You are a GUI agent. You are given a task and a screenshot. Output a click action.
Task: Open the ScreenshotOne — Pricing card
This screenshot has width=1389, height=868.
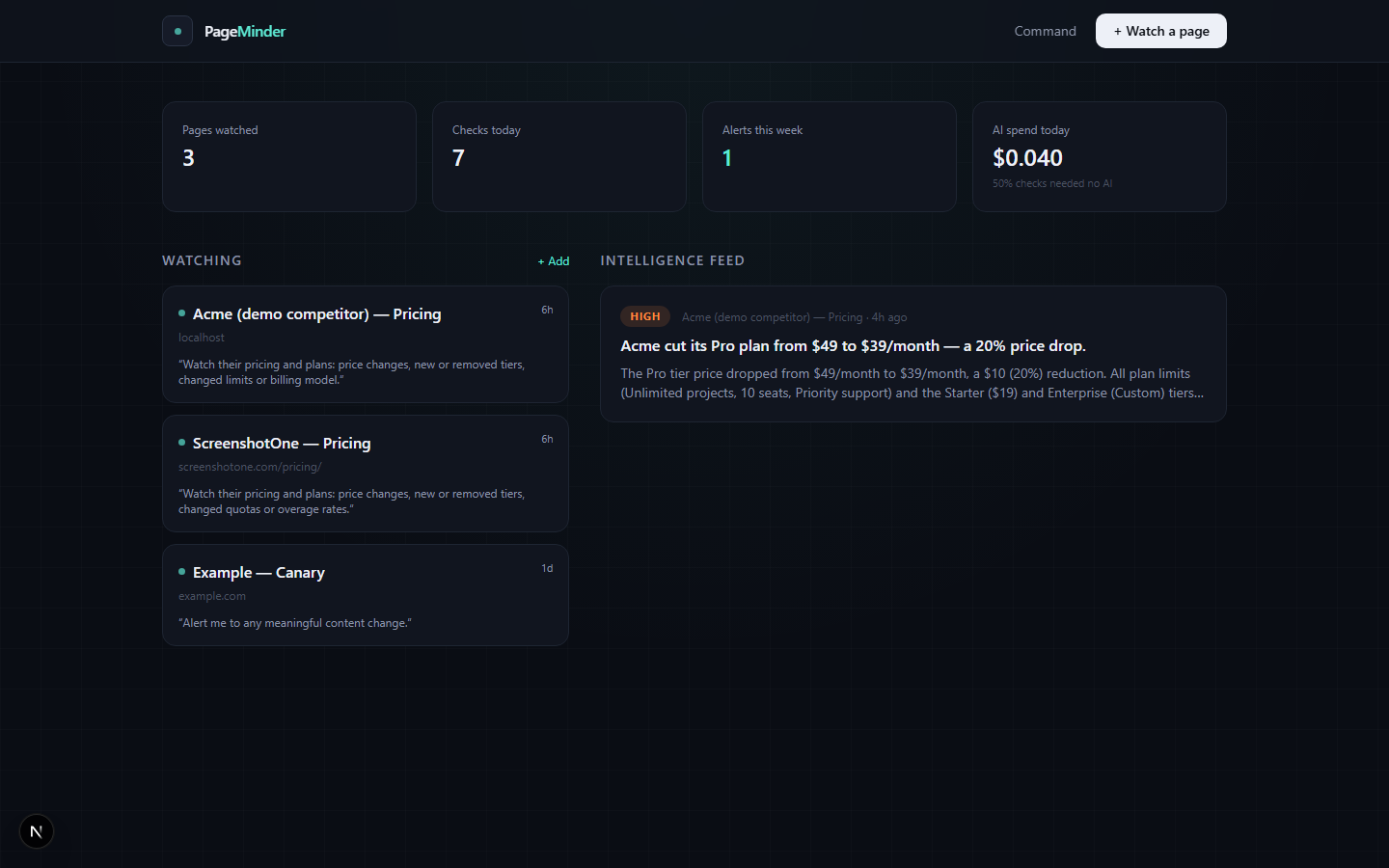366,474
